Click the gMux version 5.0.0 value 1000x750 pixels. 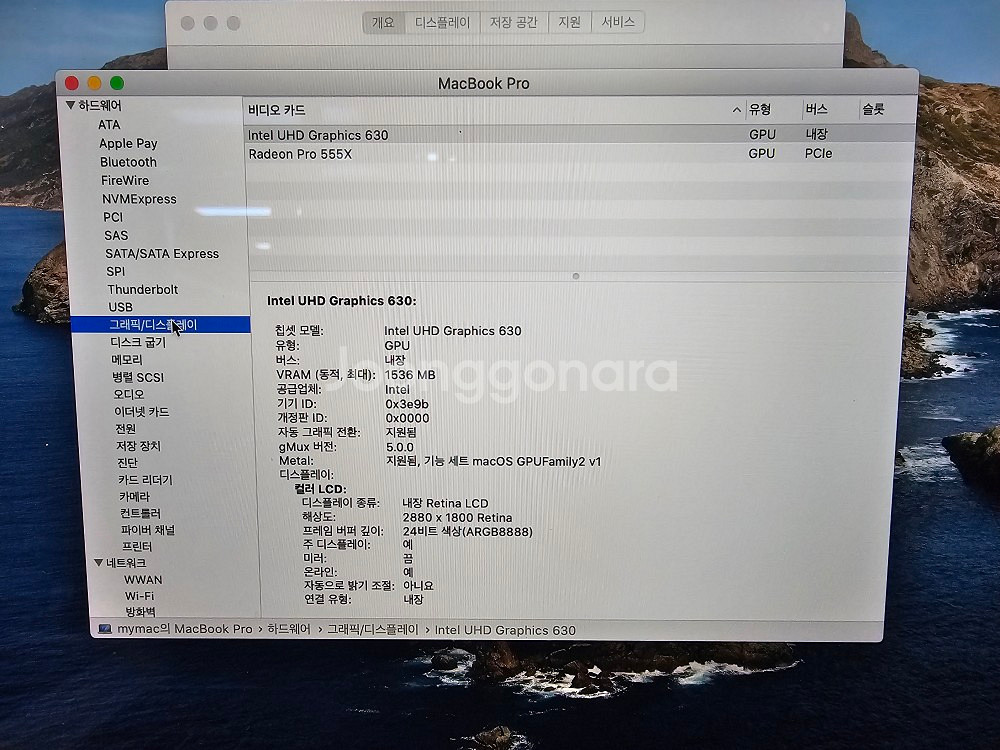tap(400, 447)
